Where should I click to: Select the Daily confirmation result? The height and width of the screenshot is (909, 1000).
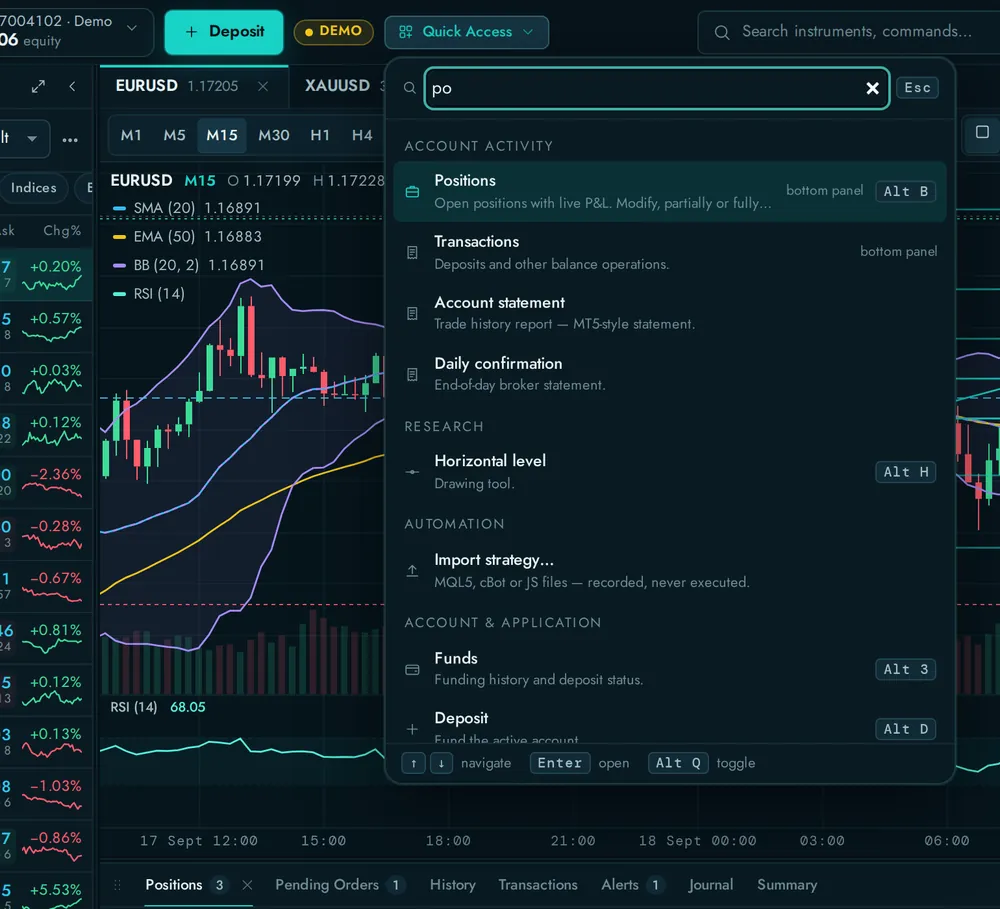click(x=670, y=374)
